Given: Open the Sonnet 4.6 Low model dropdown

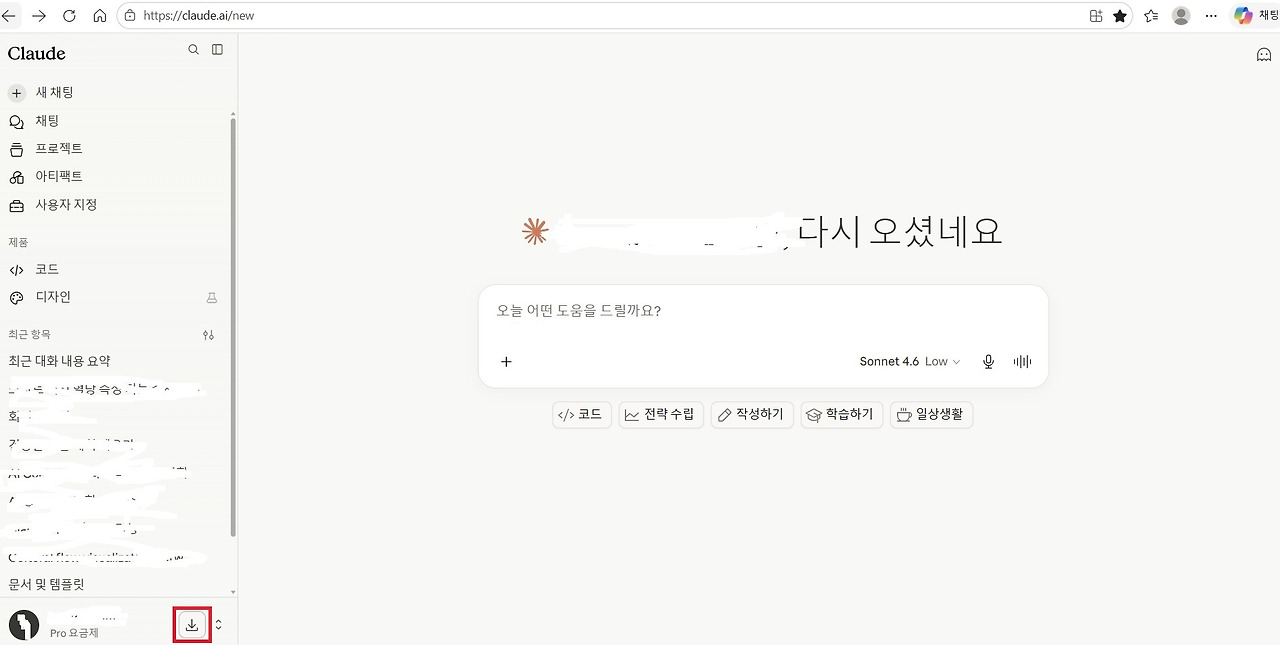Looking at the screenshot, I should (x=910, y=362).
